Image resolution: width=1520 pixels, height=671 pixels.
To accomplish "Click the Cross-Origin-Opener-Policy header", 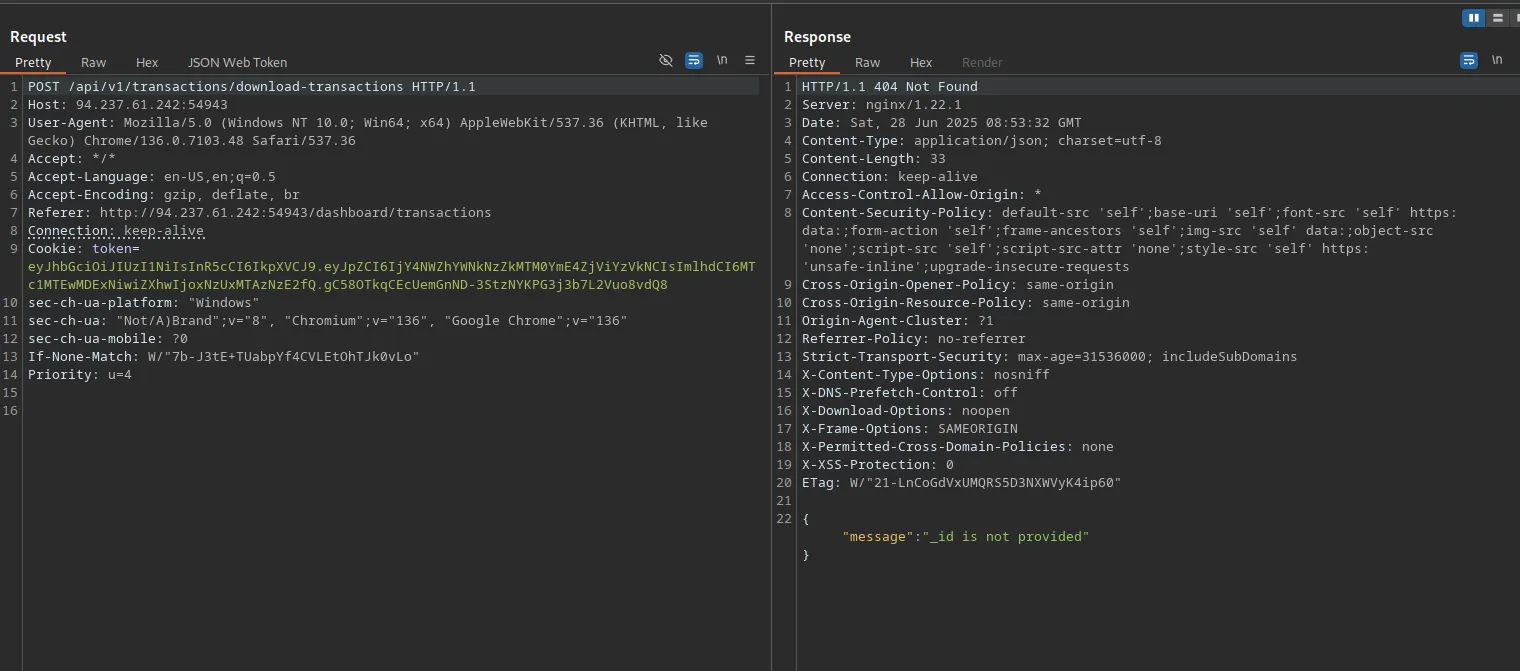I will (958, 285).
